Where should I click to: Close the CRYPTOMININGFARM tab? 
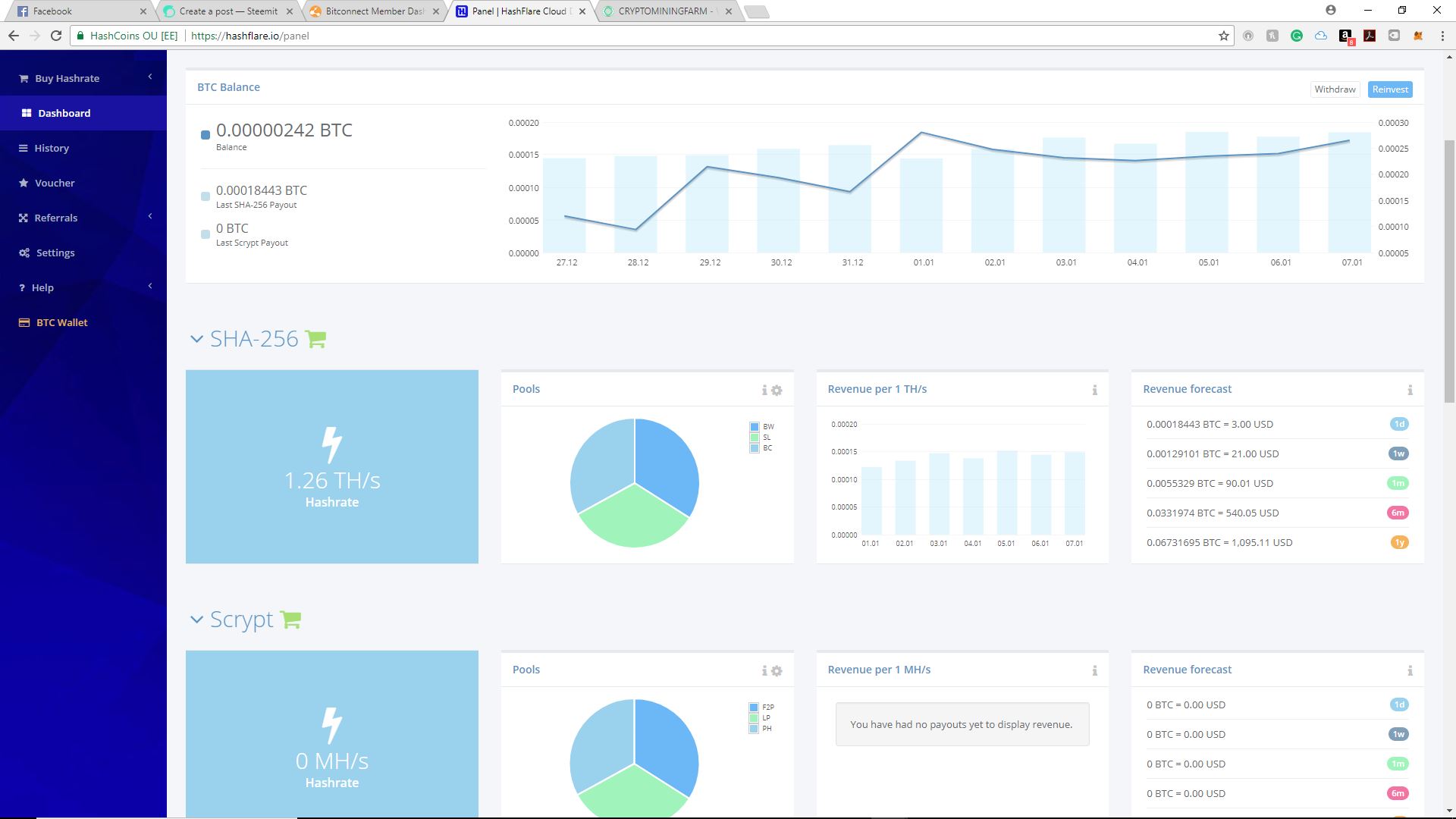[x=729, y=11]
